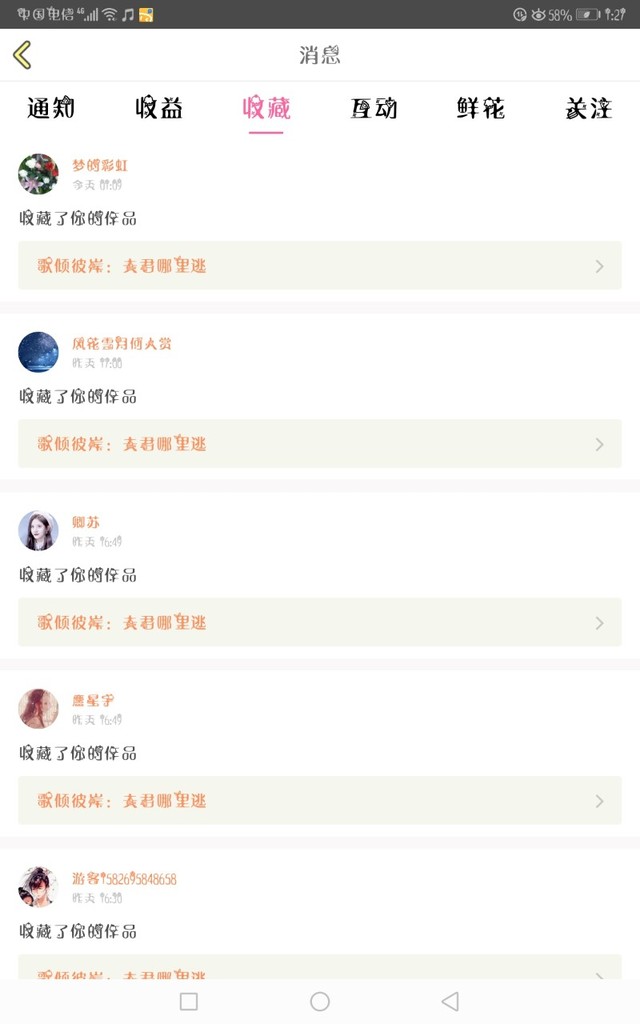Tap the Android recent apps square
The image size is (640, 1024).
point(189,1001)
